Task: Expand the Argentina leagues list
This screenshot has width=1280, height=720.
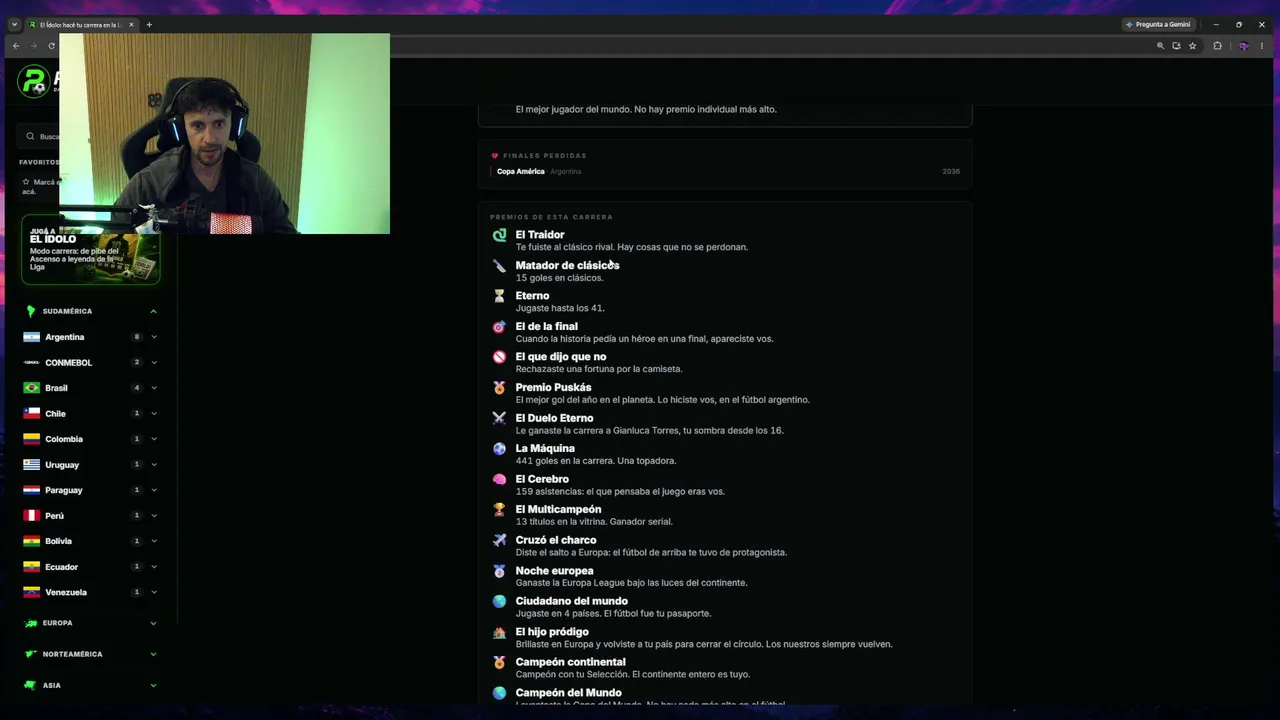Action: click(153, 337)
